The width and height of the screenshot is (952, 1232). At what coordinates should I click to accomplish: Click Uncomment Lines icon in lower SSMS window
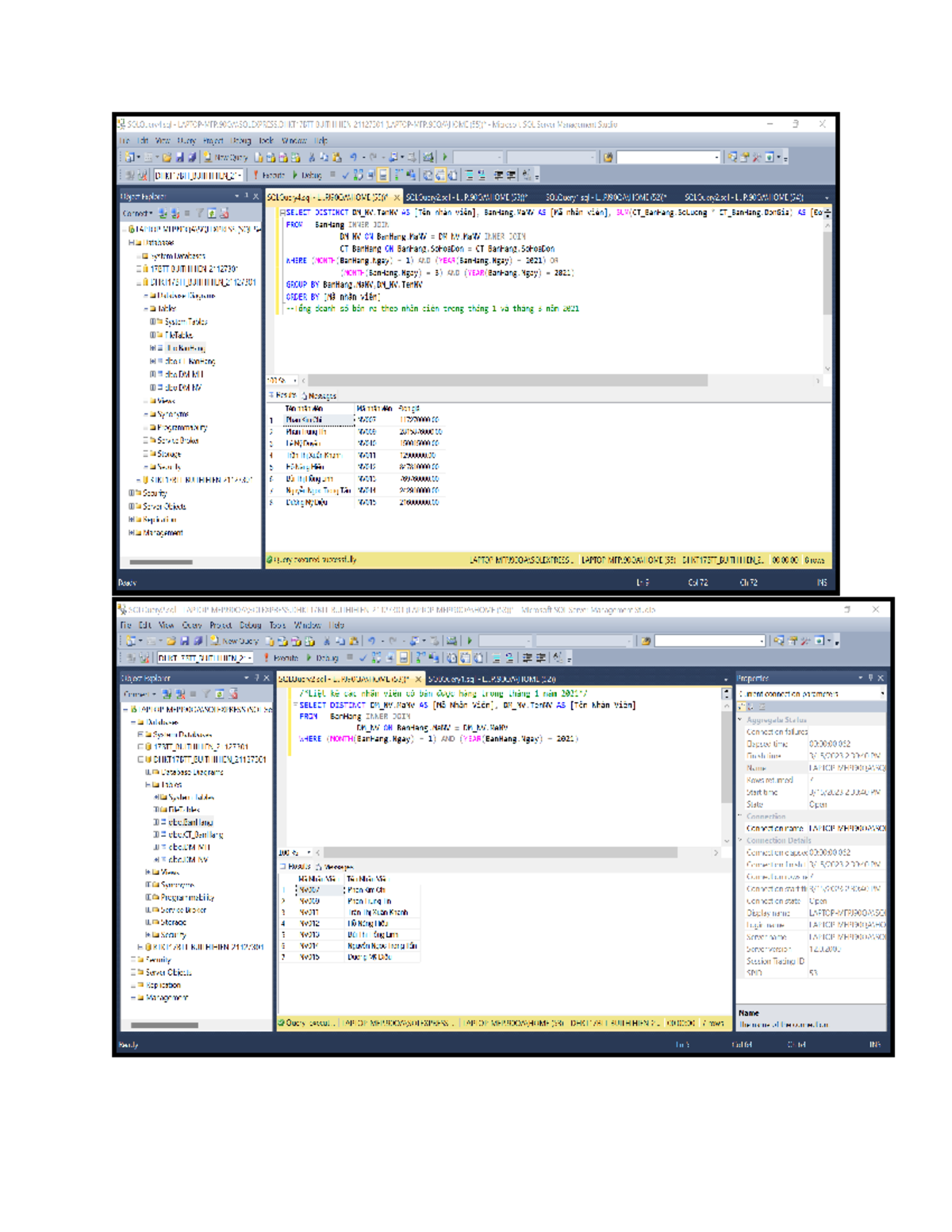[x=509, y=658]
